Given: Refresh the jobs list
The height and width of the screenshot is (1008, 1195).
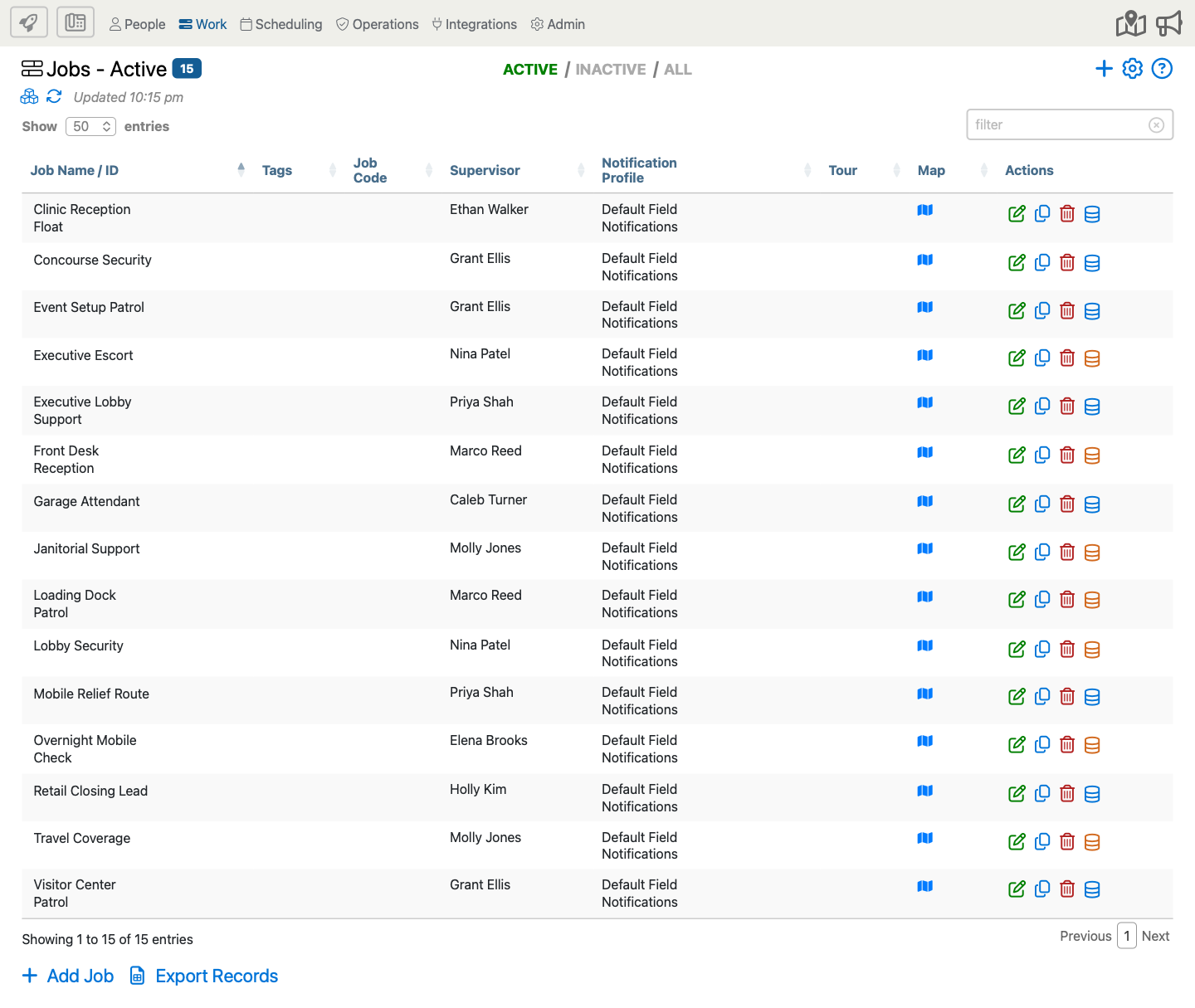Looking at the screenshot, I should [x=54, y=97].
